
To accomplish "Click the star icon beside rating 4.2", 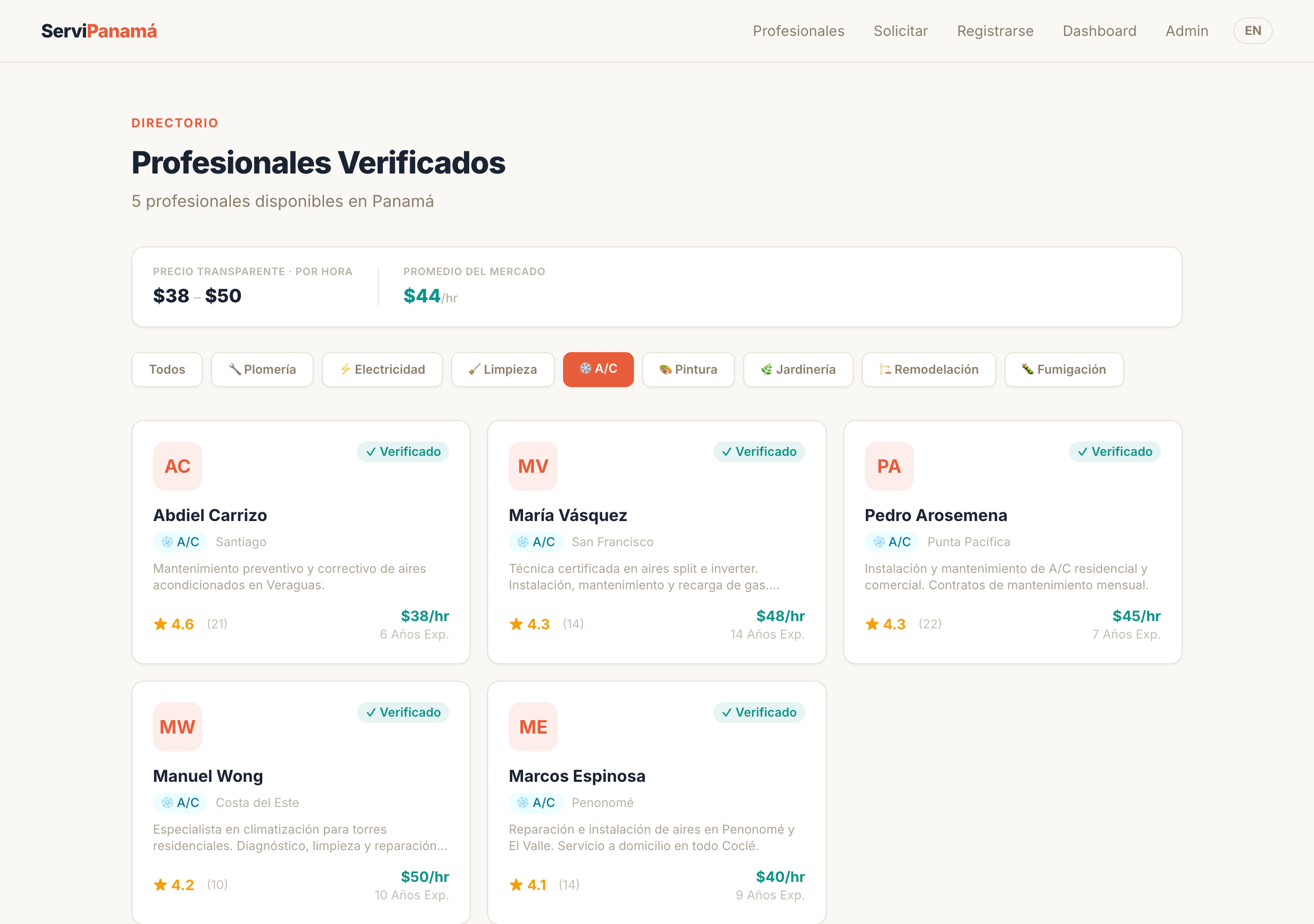I will tap(160, 884).
